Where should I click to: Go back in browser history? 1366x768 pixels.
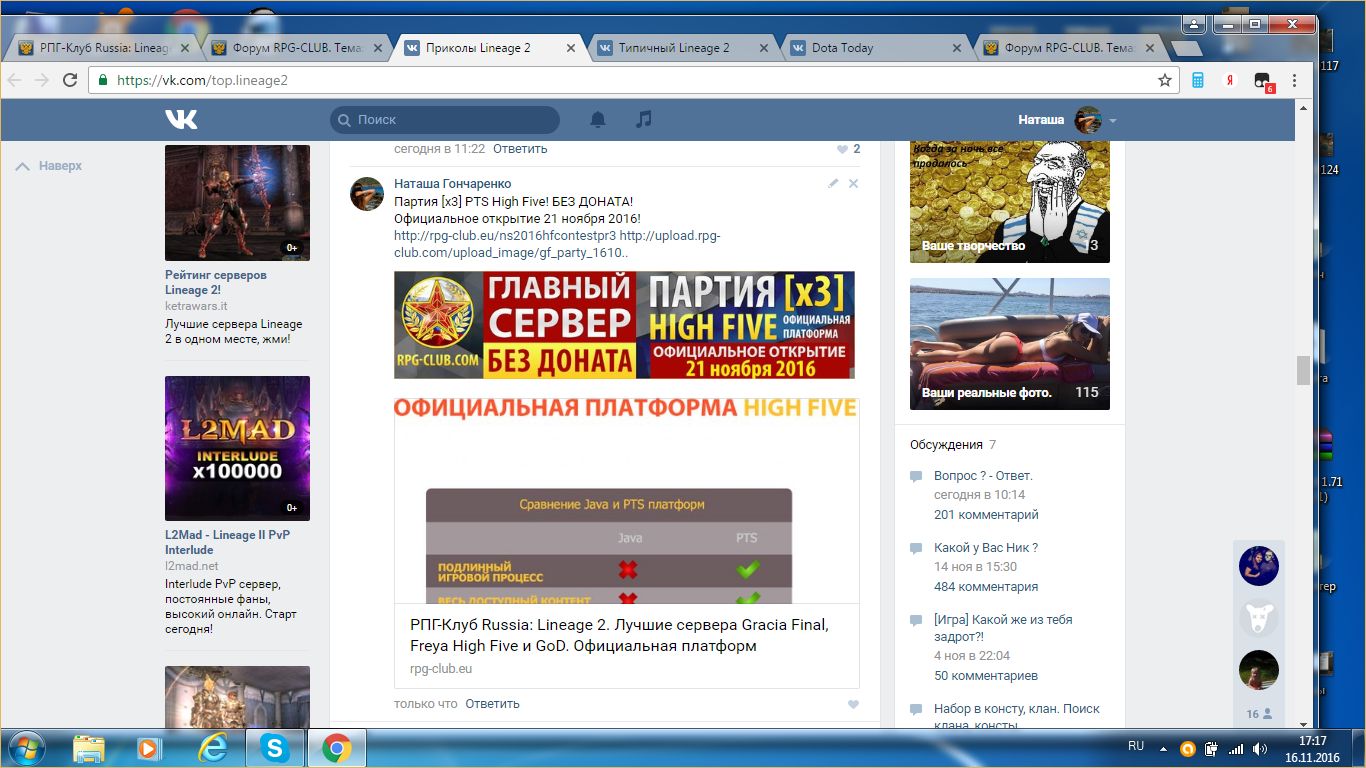(15, 80)
